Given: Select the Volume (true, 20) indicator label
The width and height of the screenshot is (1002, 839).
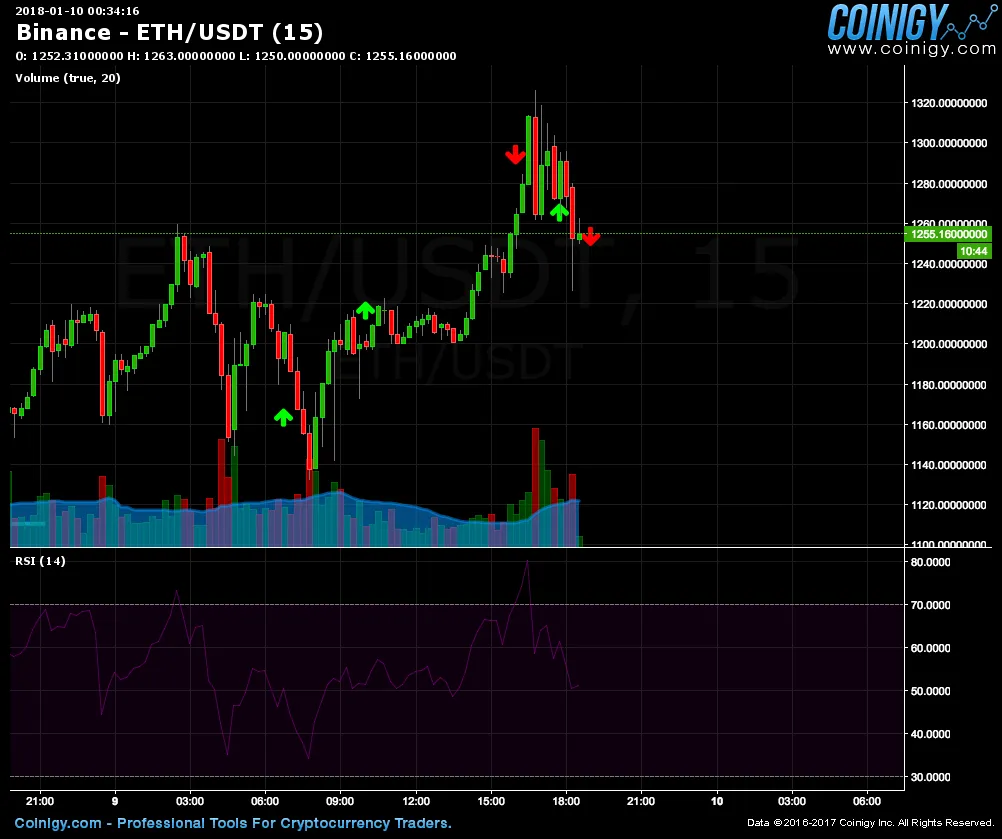Looking at the screenshot, I should point(68,78).
